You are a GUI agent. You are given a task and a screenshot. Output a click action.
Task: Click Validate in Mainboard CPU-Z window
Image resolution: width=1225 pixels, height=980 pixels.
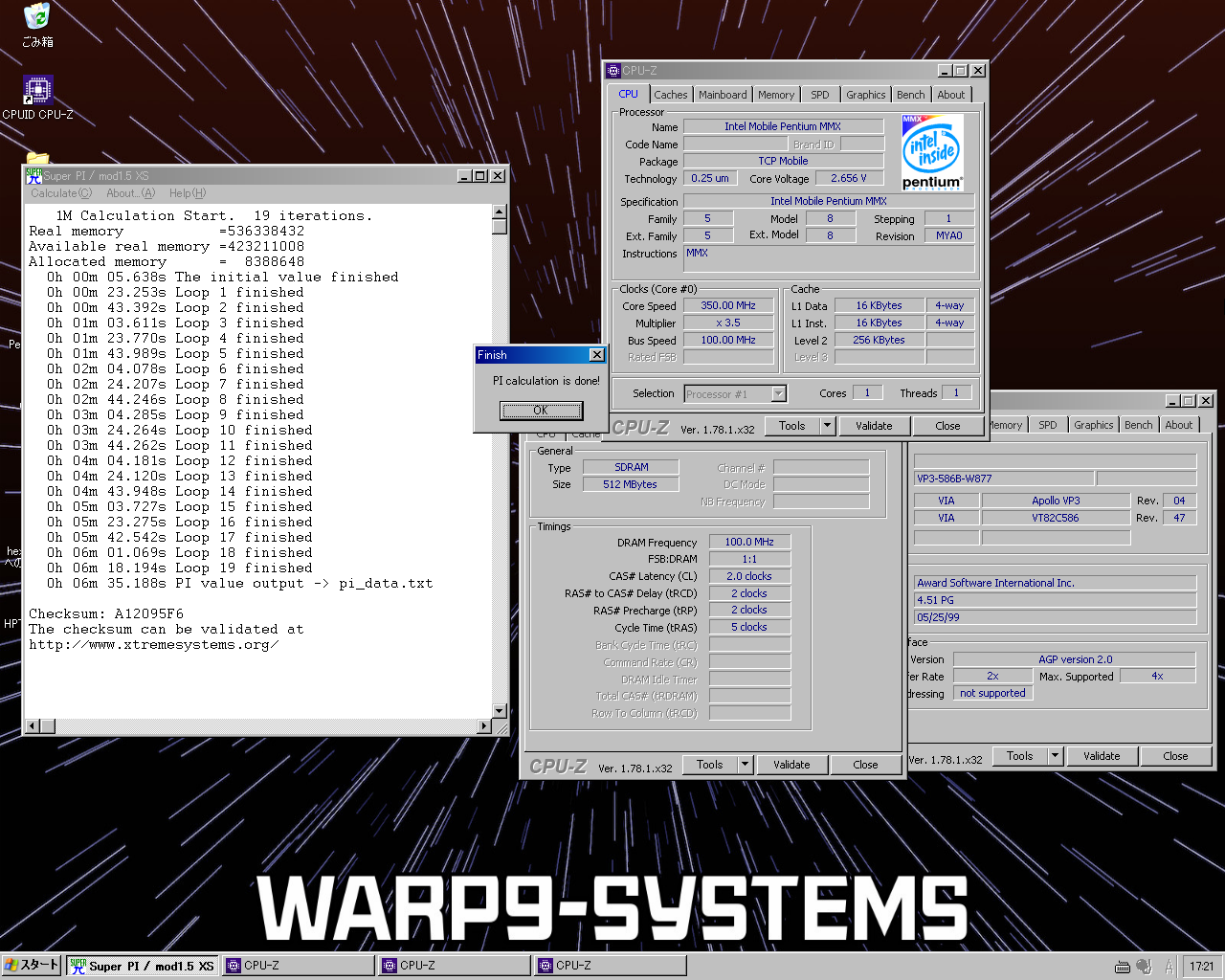point(1102,756)
